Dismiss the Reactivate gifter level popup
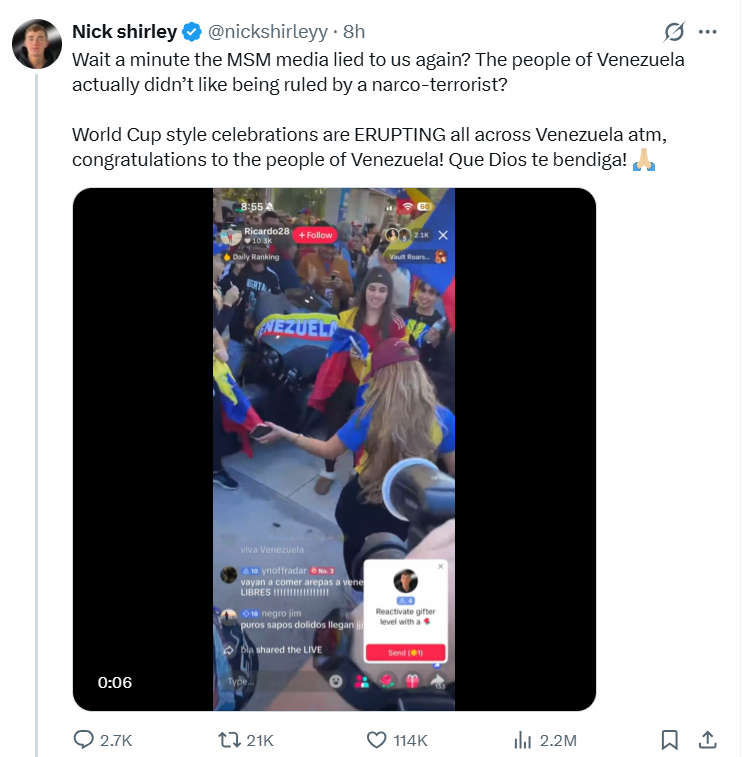This screenshot has width=742, height=757. (441, 566)
